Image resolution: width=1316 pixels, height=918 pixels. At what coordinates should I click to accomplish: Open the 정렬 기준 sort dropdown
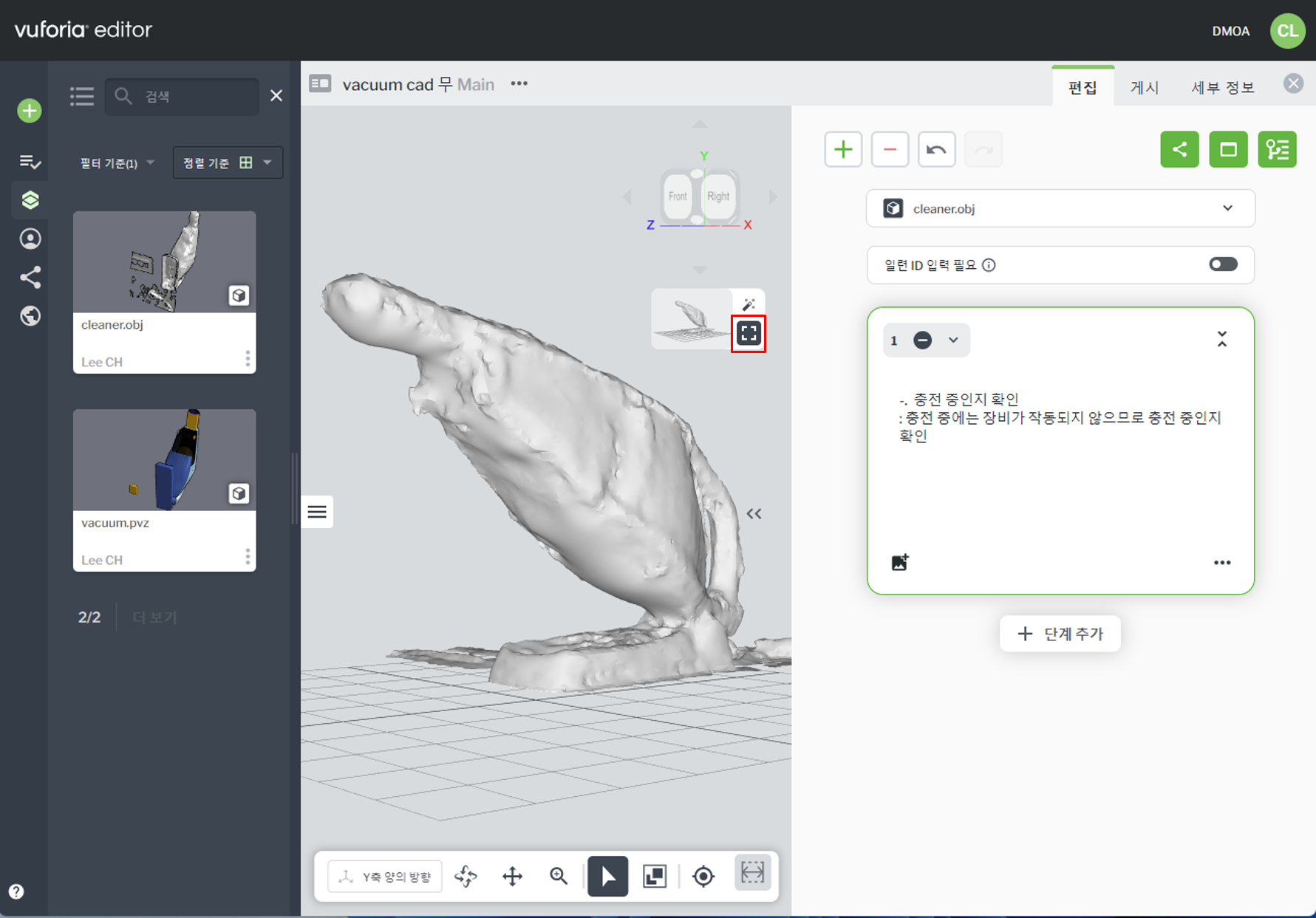point(227,163)
